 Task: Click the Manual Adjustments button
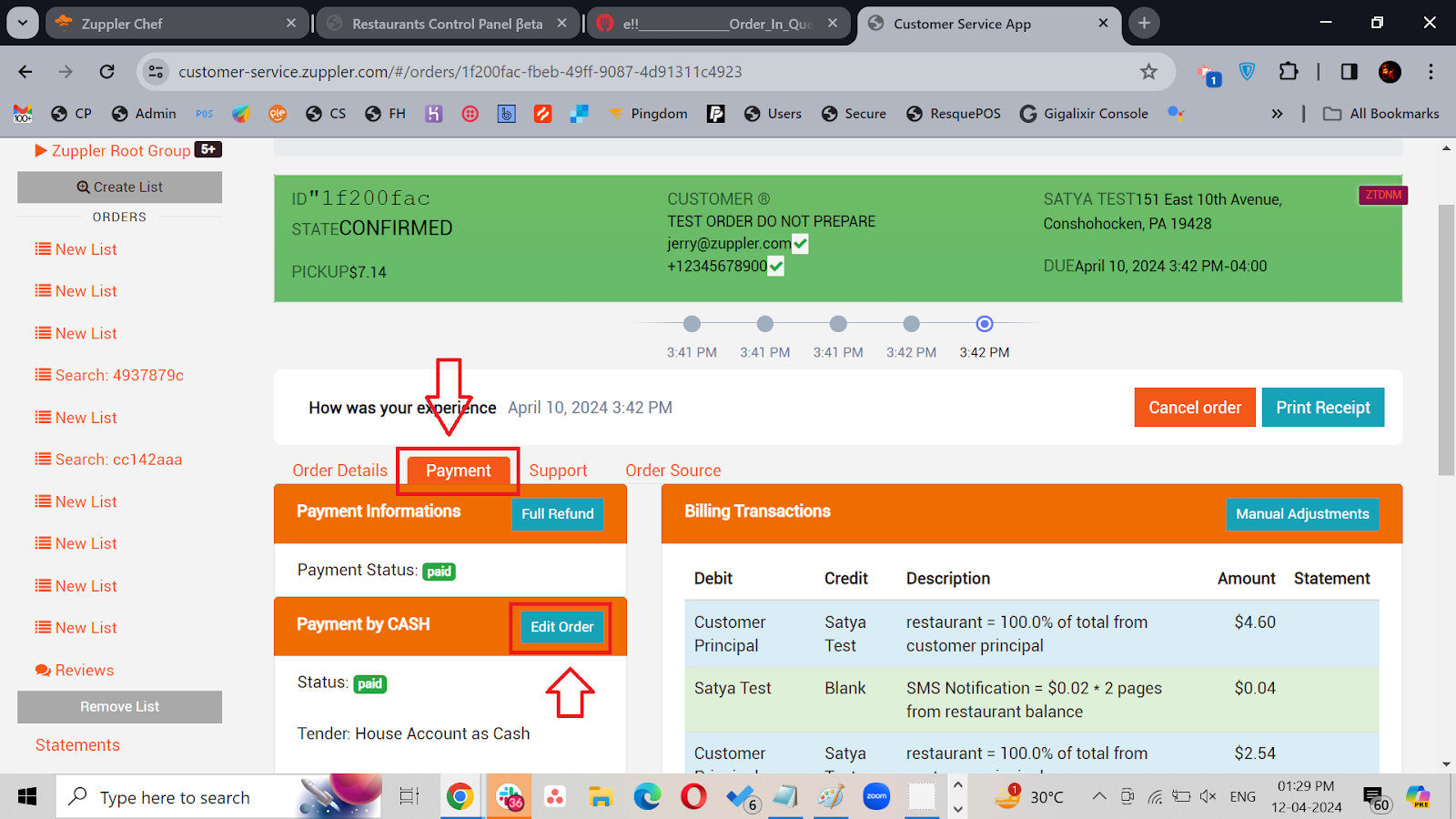tap(1302, 514)
